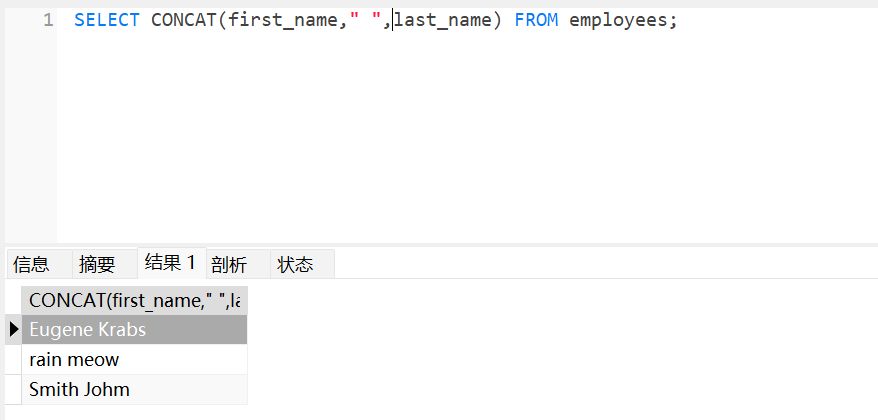Select the 结果 1 tab
The image size is (878, 420).
click(x=170, y=263)
